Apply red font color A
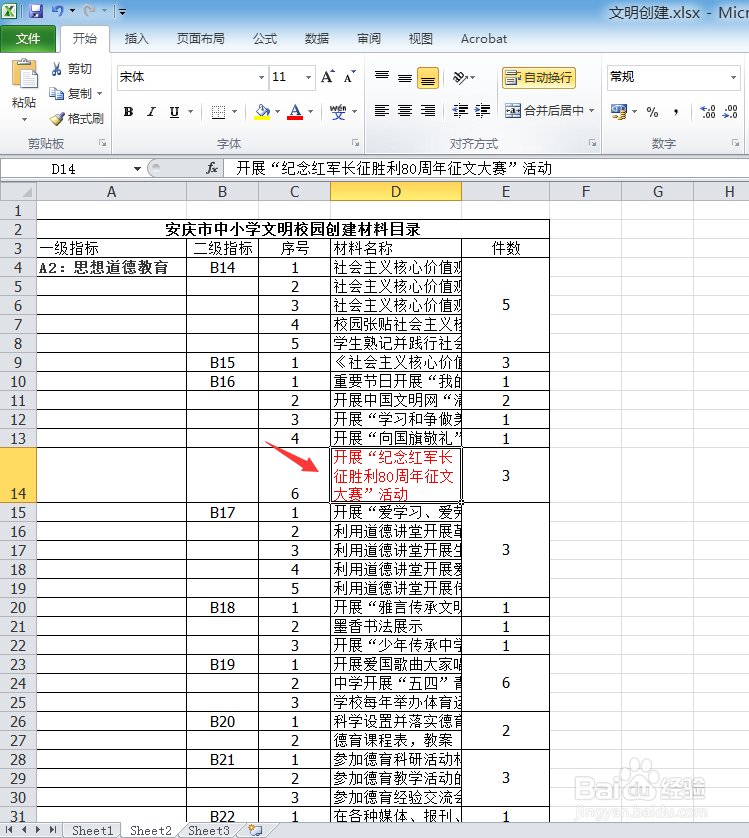The height and width of the screenshot is (838, 749). click(295, 112)
